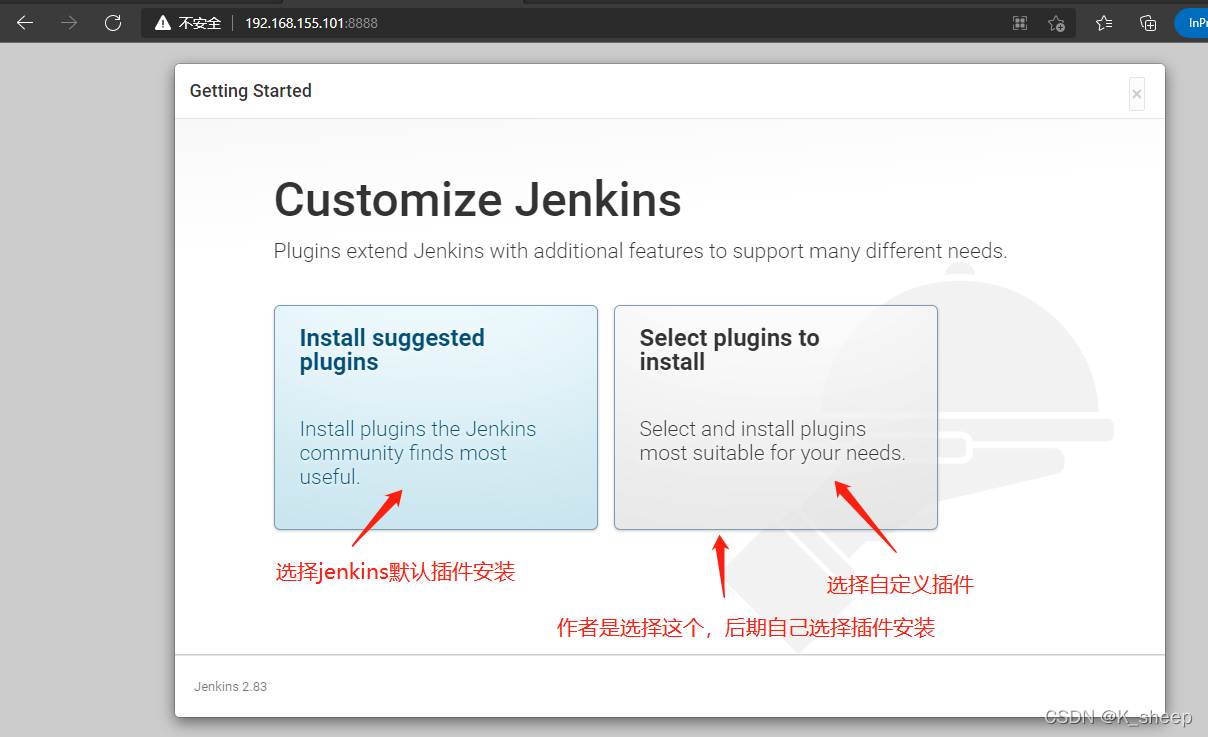Click the 'Plugins extend Jenkins' description text
This screenshot has height=737, width=1208.
640,251
